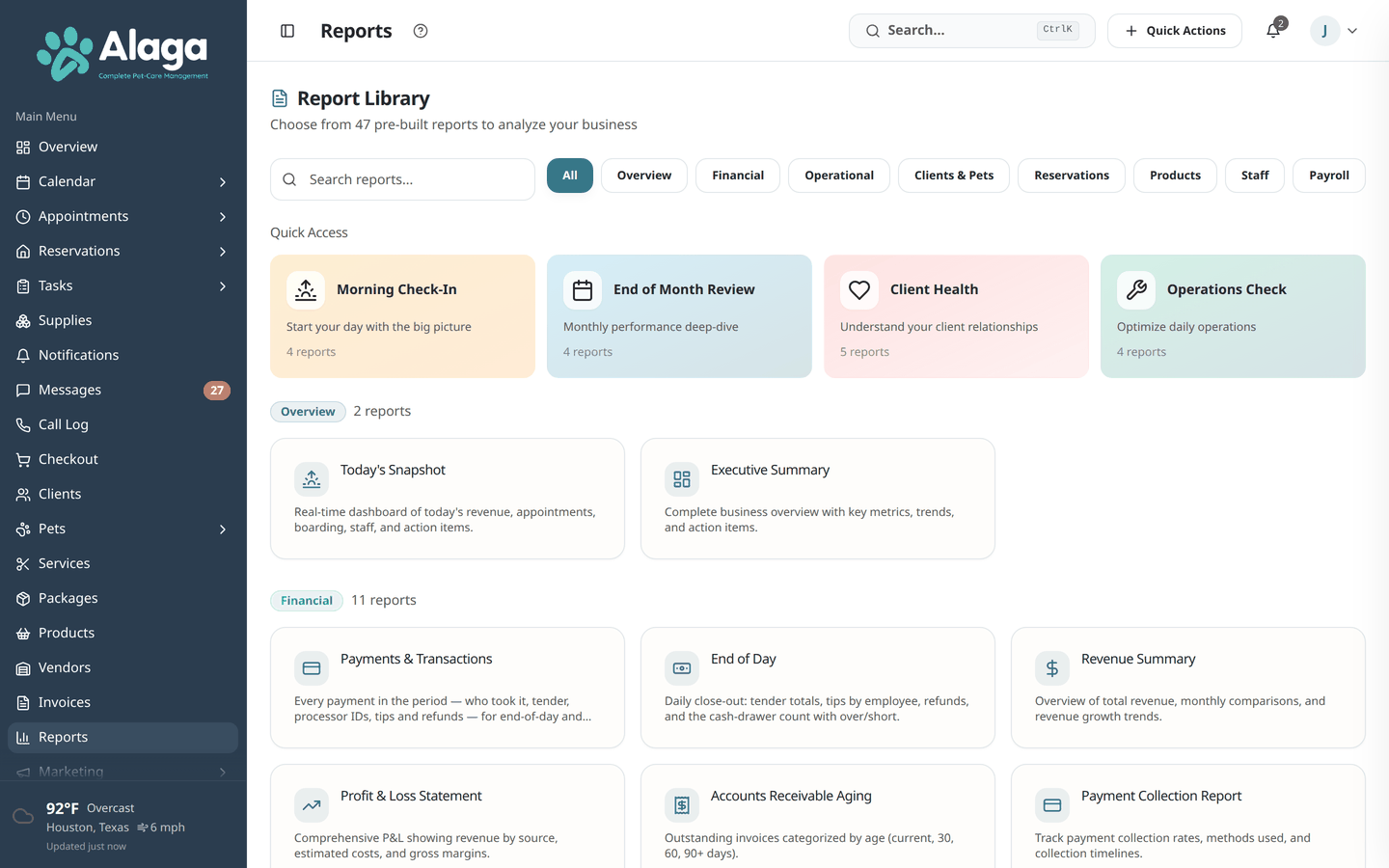Click the weather cloud icon
The image size is (1389, 868).
[x=23, y=817]
